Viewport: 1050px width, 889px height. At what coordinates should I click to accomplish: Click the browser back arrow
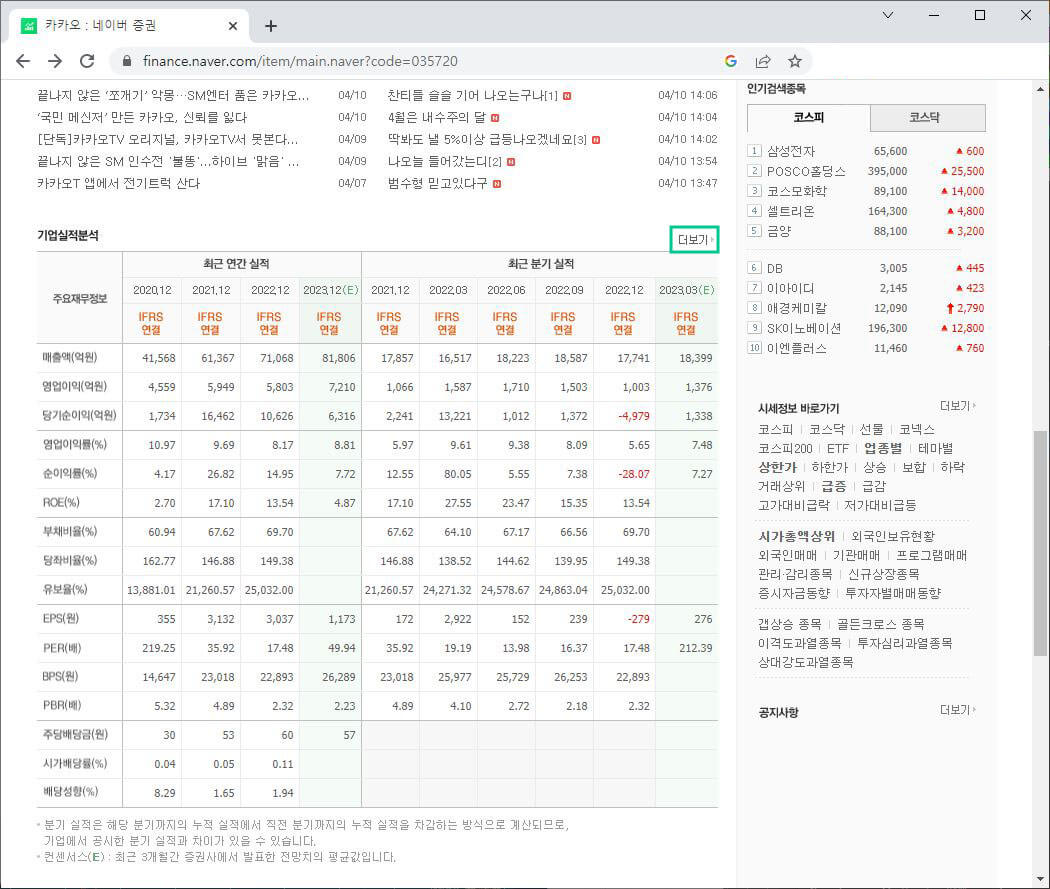pos(23,60)
